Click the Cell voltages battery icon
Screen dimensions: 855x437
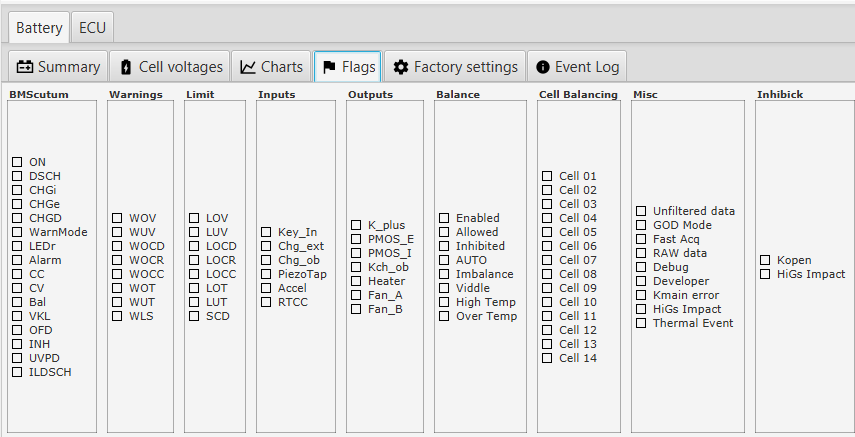[x=125, y=67]
